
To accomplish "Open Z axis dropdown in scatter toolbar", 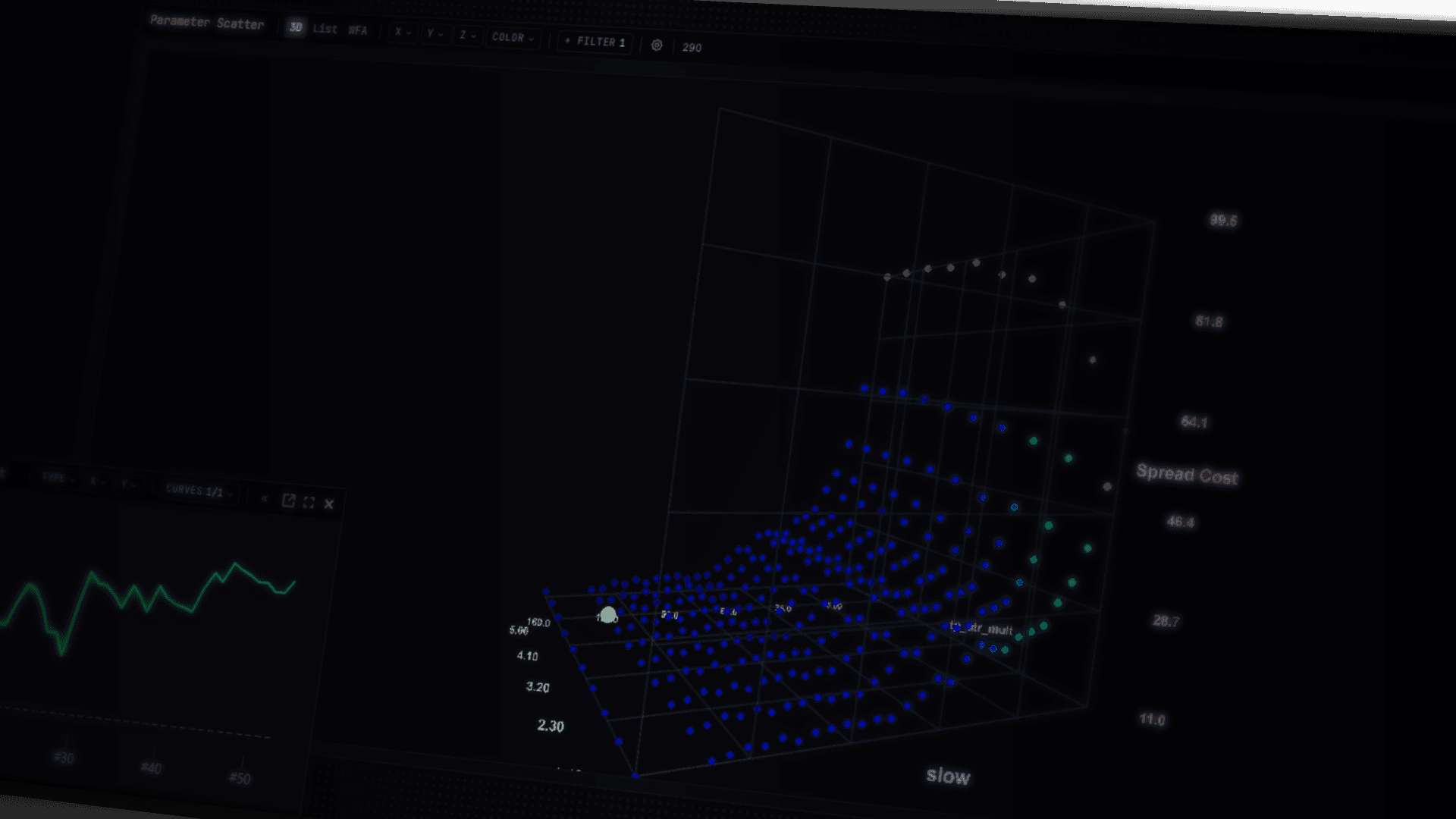I will [x=467, y=35].
